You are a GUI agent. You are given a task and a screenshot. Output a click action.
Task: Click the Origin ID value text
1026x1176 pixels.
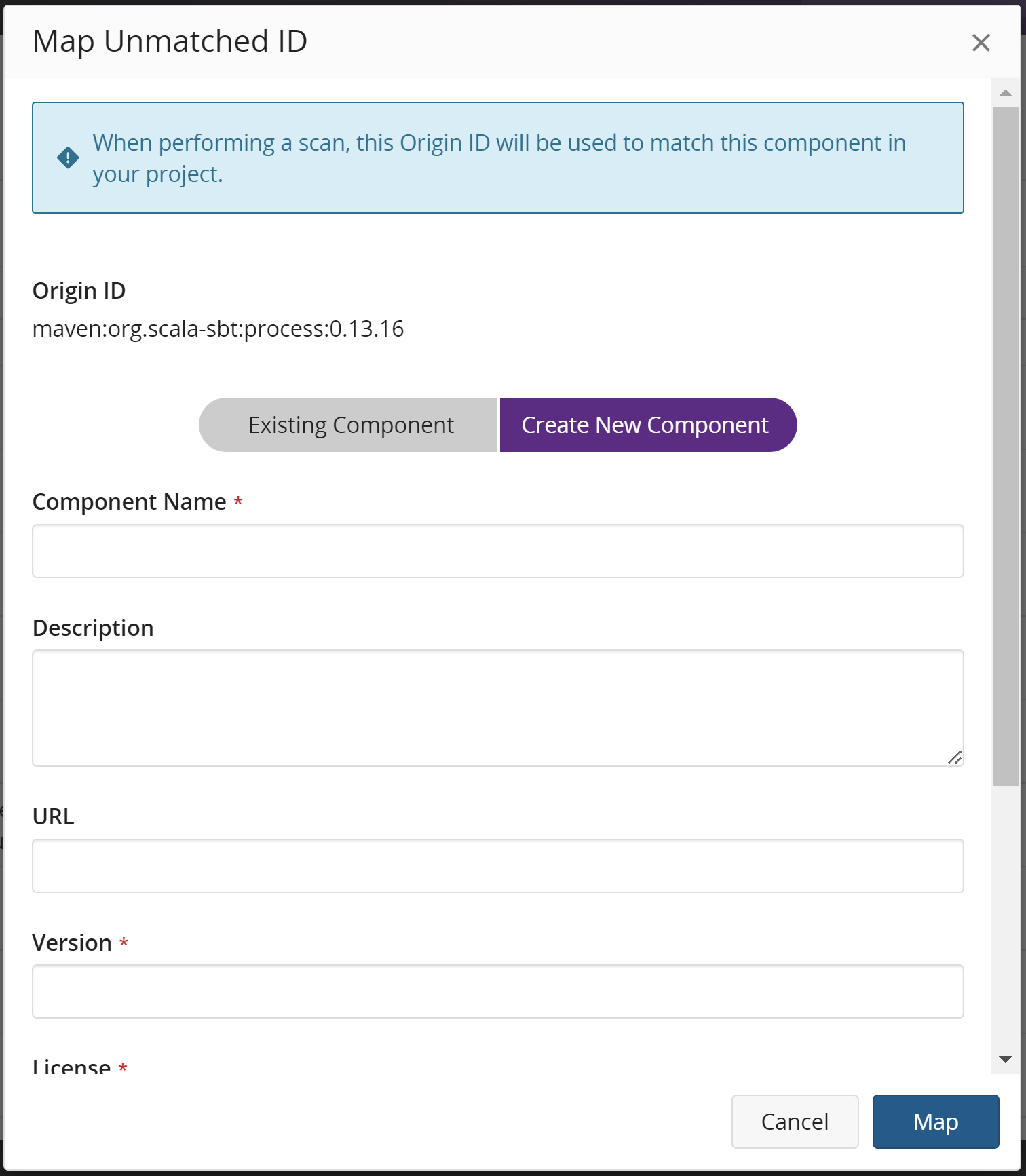pyautogui.click(x=218, y=329)
